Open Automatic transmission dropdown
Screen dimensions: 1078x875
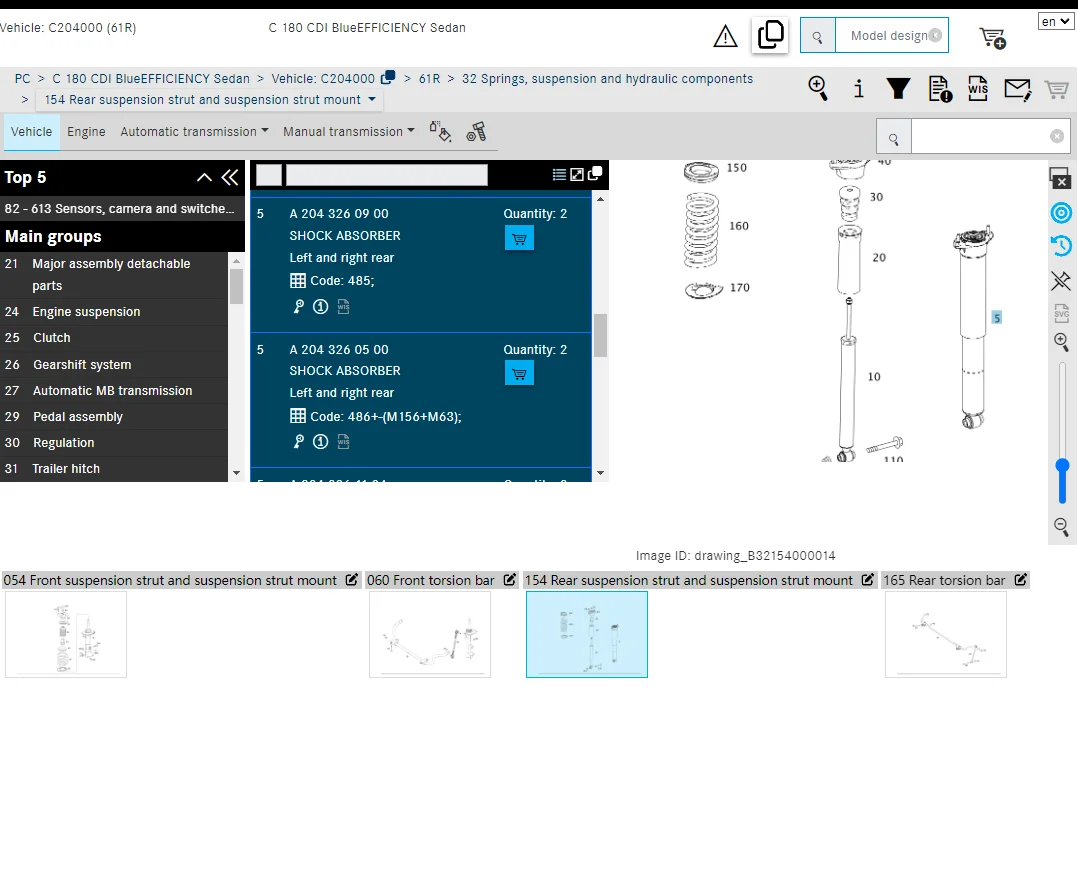195,131
